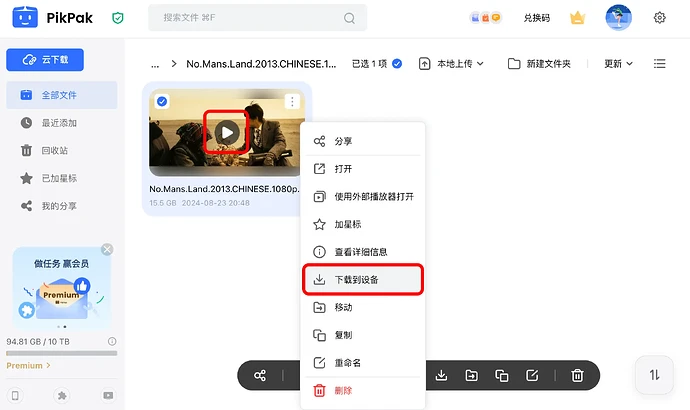
Task: Expand the breadcrumb ellipsis path
Action: point(155,64)
